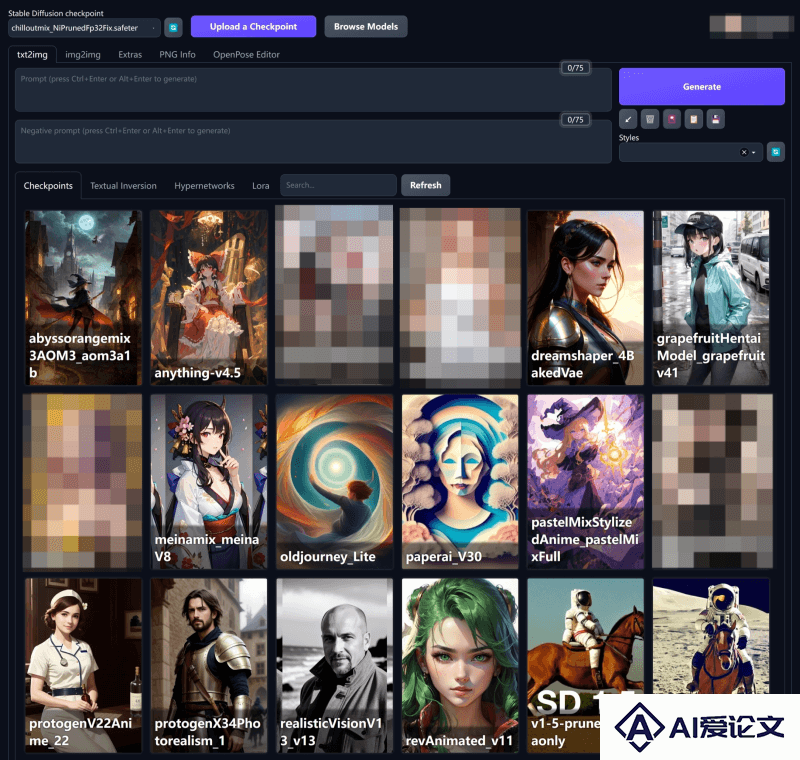The width and height of the screenshot is (800, 760).
Task: Click the Generate button
Action: coord(702,87)
